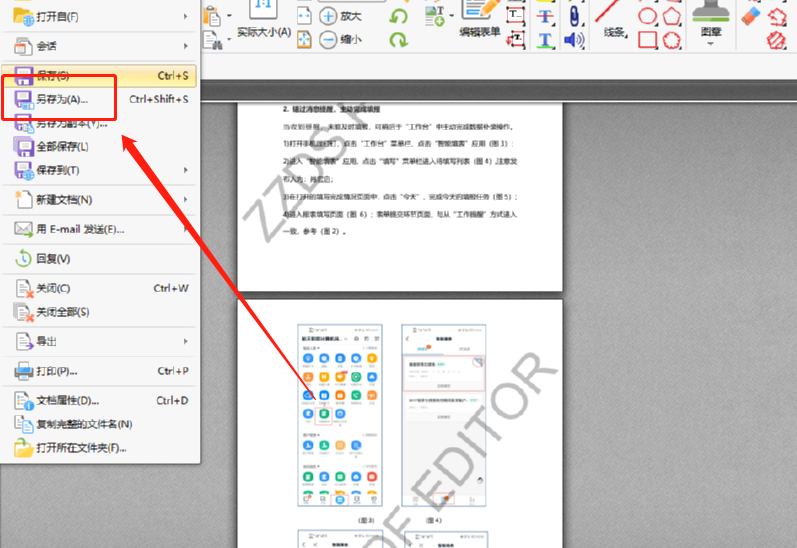Select the rectangle shape tool

pos(647,40)
